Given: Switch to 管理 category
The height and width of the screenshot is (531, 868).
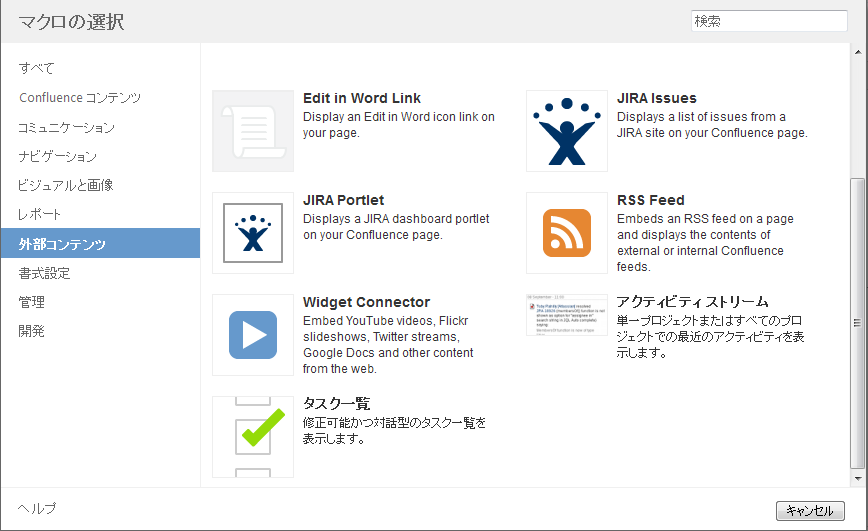Looking at the screenshot, I should pos(32,302).
